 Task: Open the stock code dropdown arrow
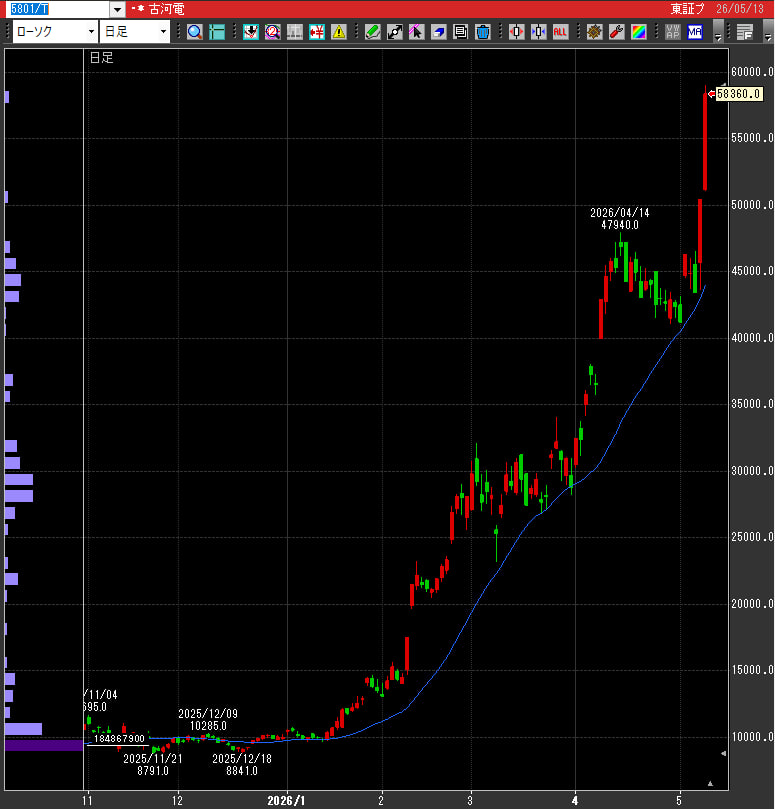tap(118, 9)
